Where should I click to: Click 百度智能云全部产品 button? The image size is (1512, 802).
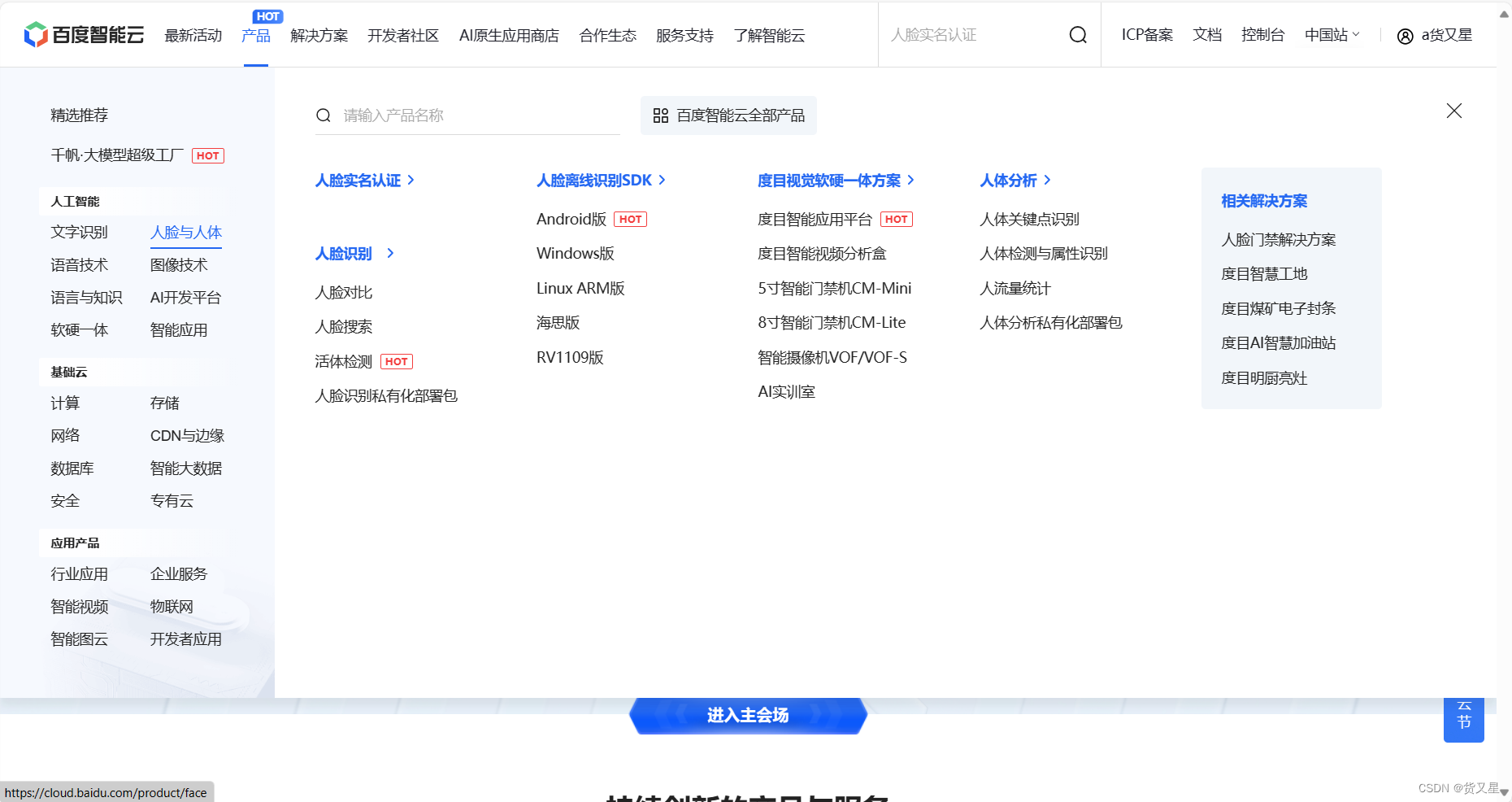[x=728, y=116]
